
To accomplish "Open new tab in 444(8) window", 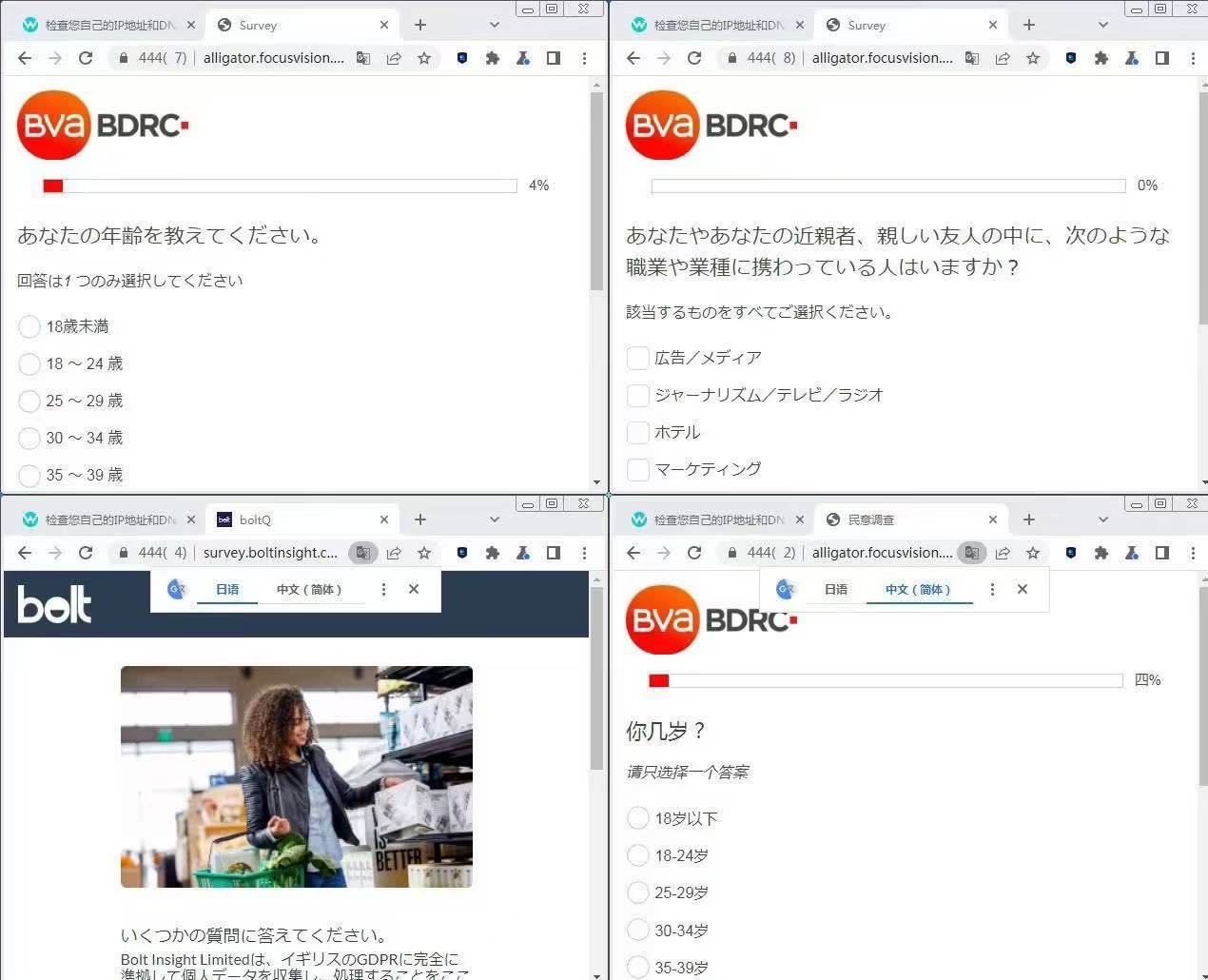I will click(1029, 25).
